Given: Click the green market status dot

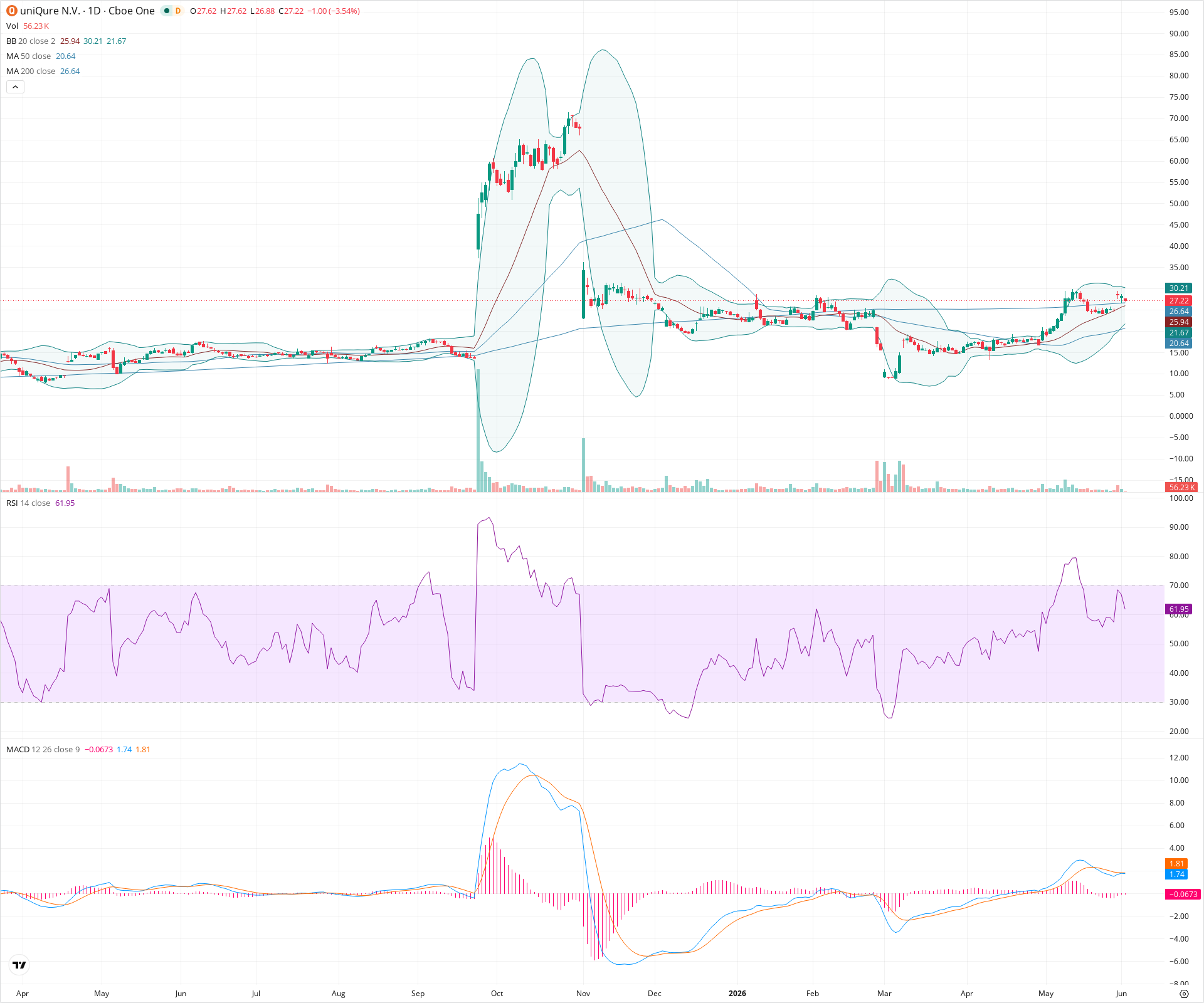Looking at the screenshot, I should (166, 11).
